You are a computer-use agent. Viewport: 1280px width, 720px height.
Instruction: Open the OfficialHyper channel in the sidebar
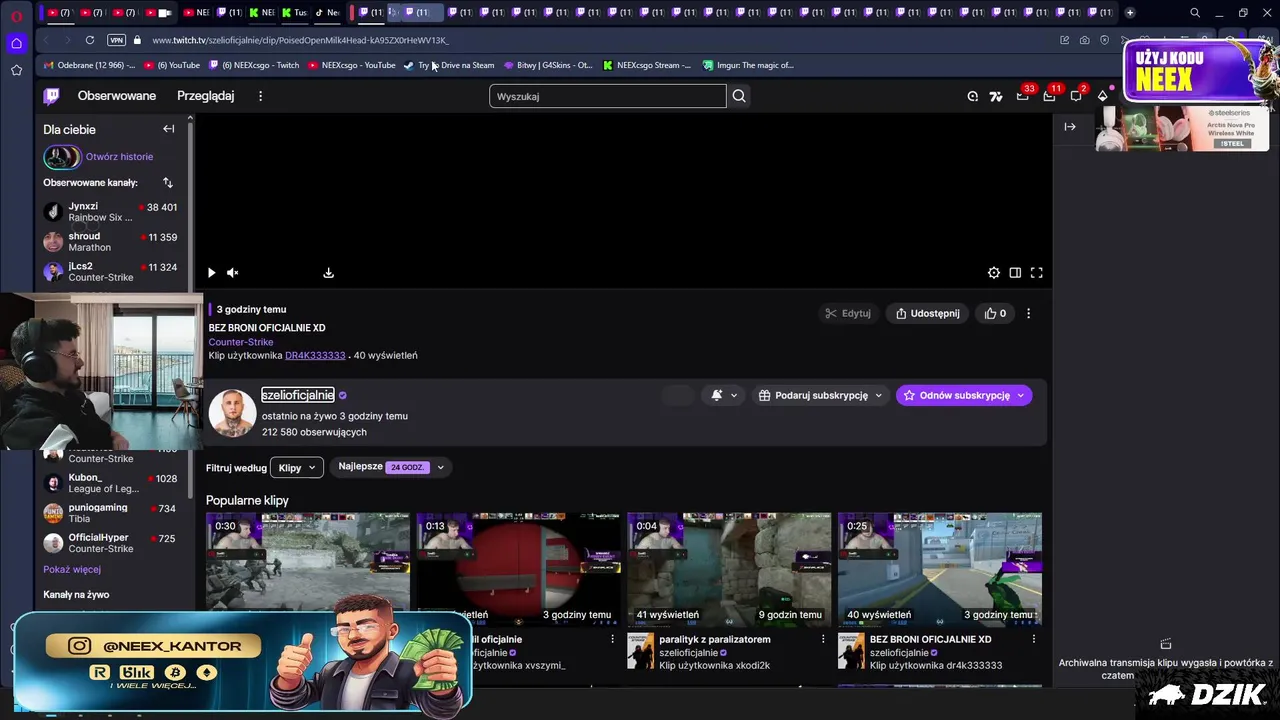click(110, 543)
